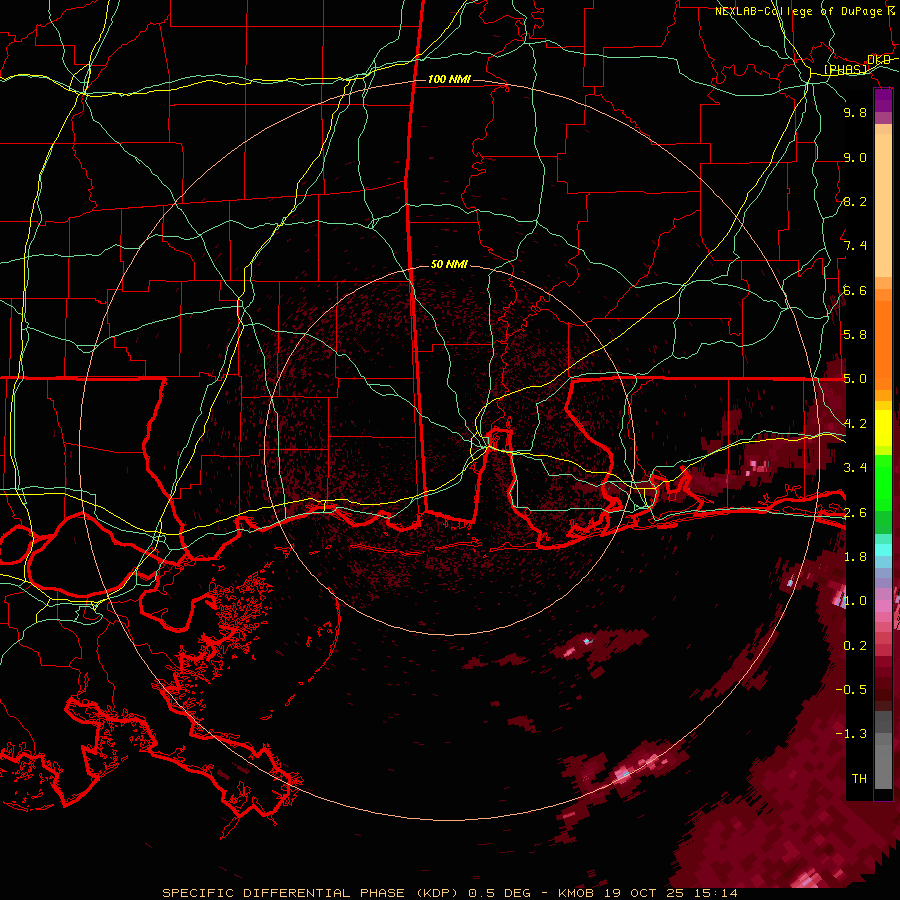Click the 0.2 value on the scale
Image resolution: width=900 pixels, height=900 pixels.
pos(855,646)
